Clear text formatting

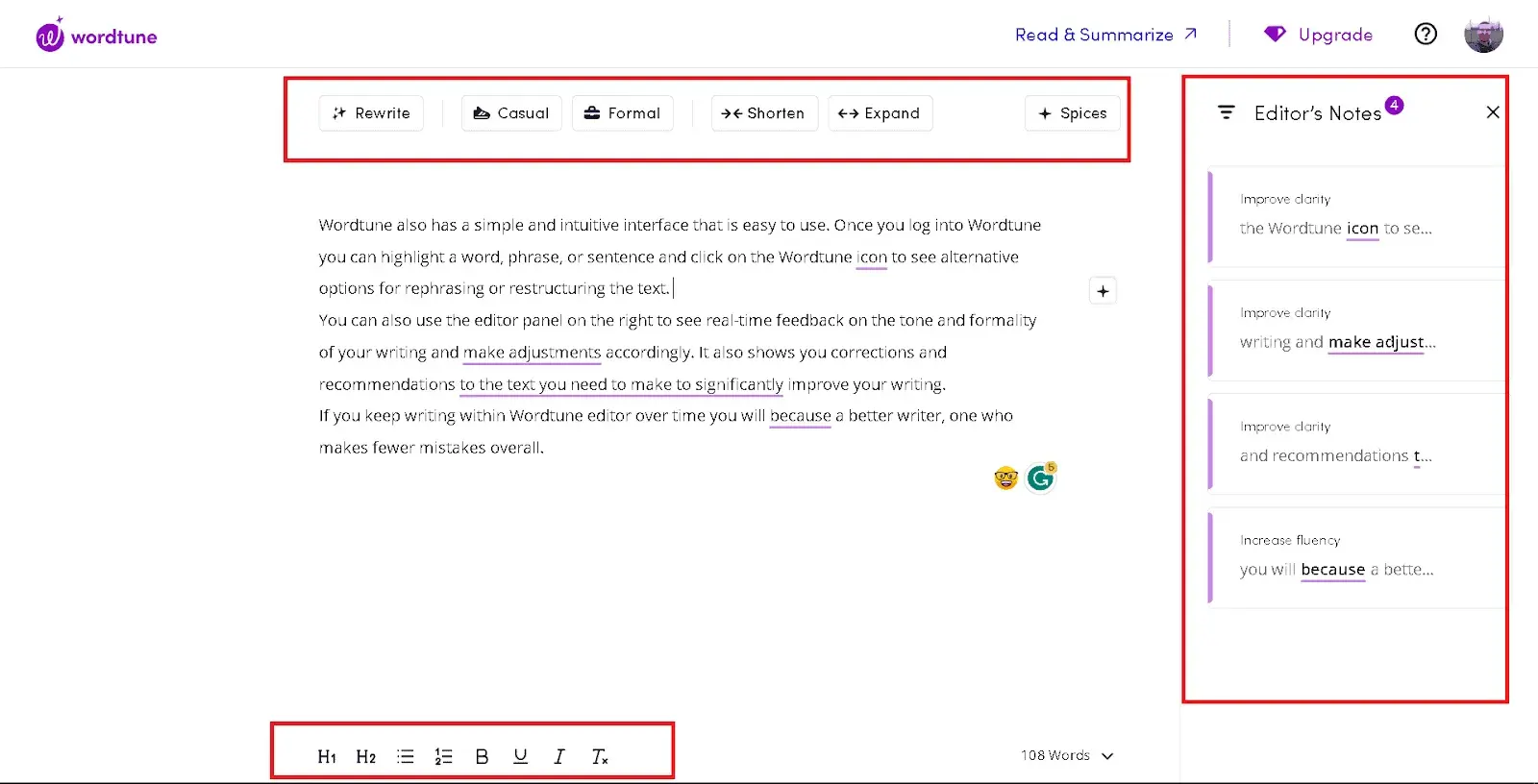coord(599,756)
